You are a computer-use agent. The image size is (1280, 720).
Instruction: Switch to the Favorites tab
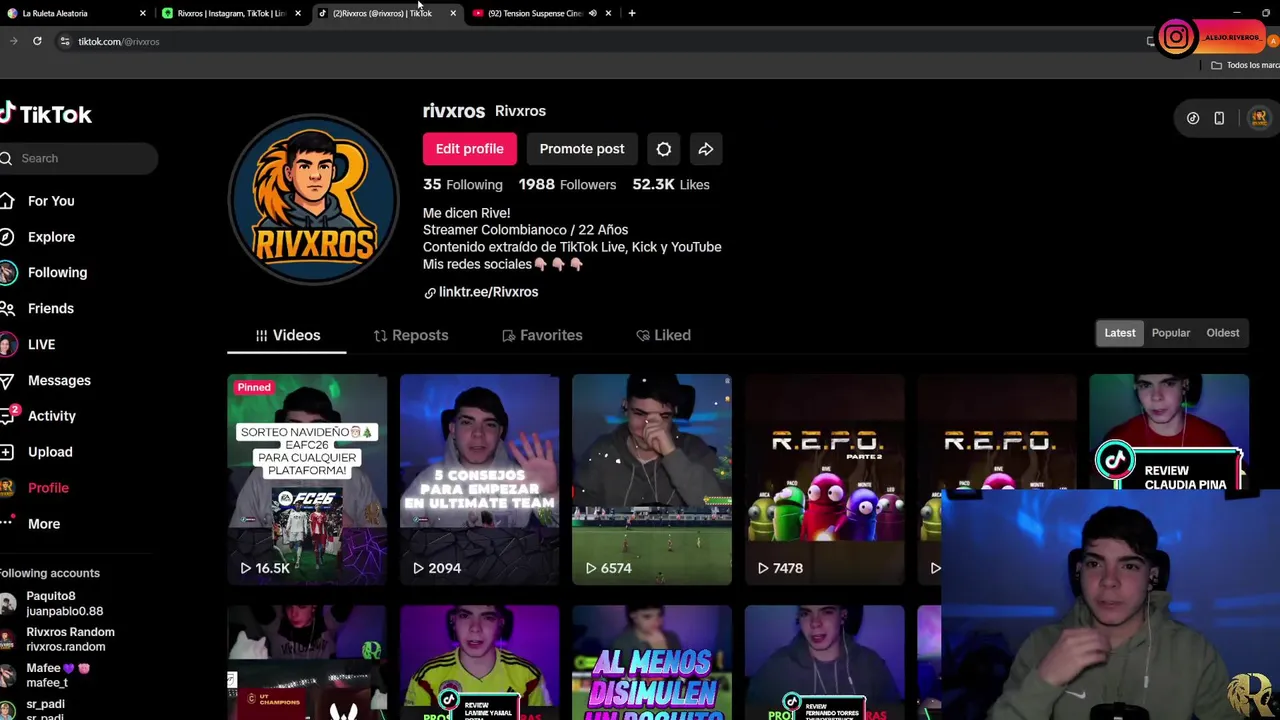(x=542, y=335)
